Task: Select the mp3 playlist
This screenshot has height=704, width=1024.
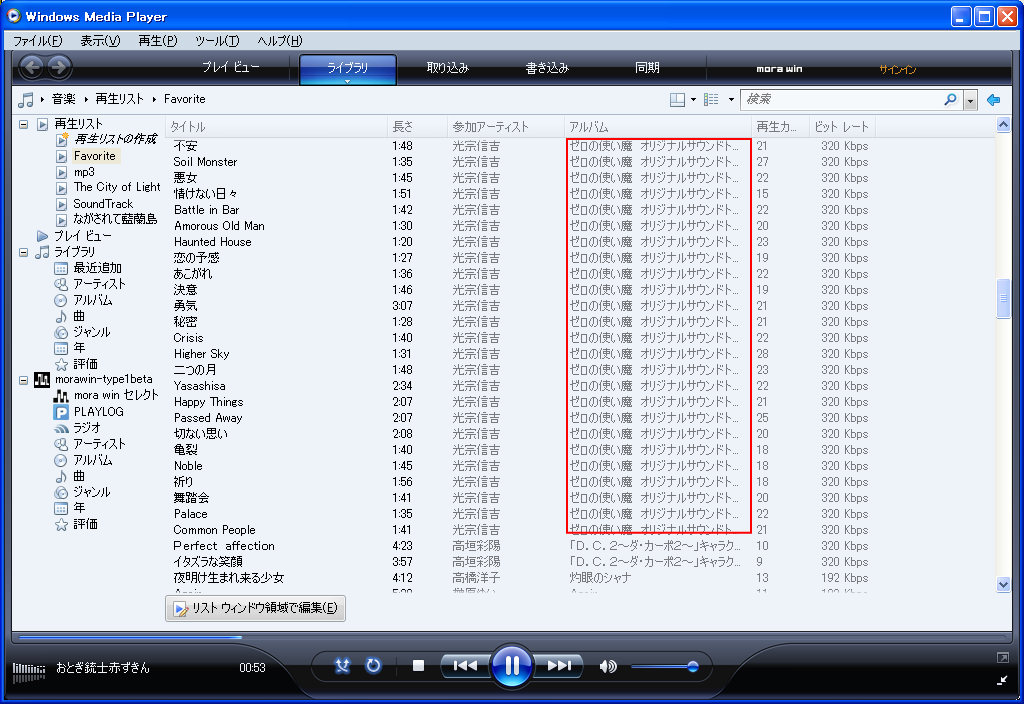Action: click(x=84, y=172)
